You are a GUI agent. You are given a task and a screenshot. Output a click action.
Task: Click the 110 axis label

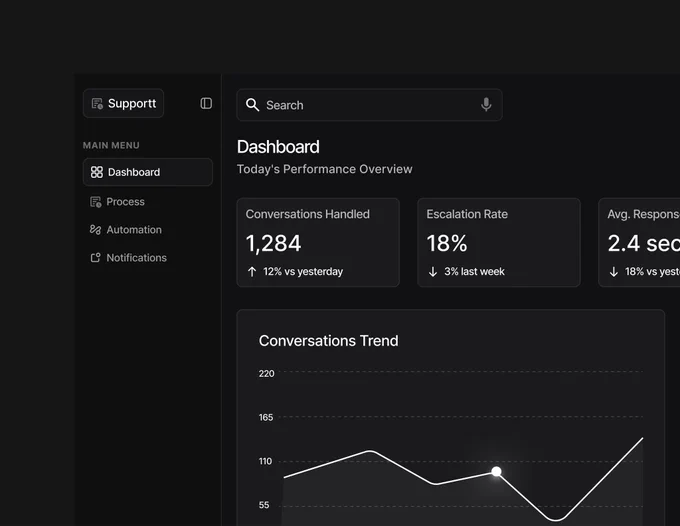tap(265, 461)
